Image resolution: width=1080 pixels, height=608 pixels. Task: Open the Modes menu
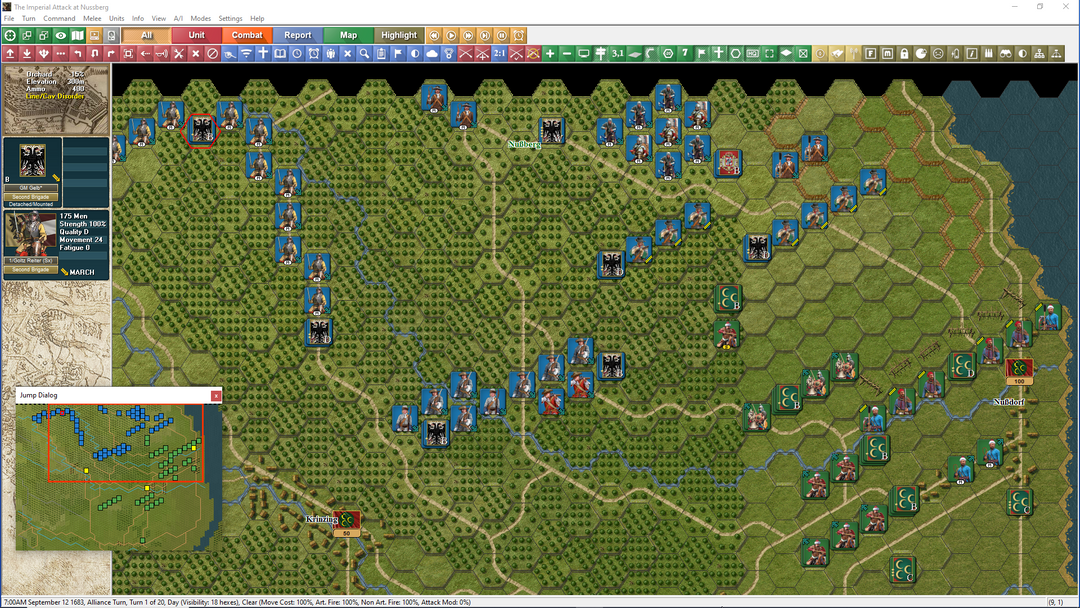200,19
